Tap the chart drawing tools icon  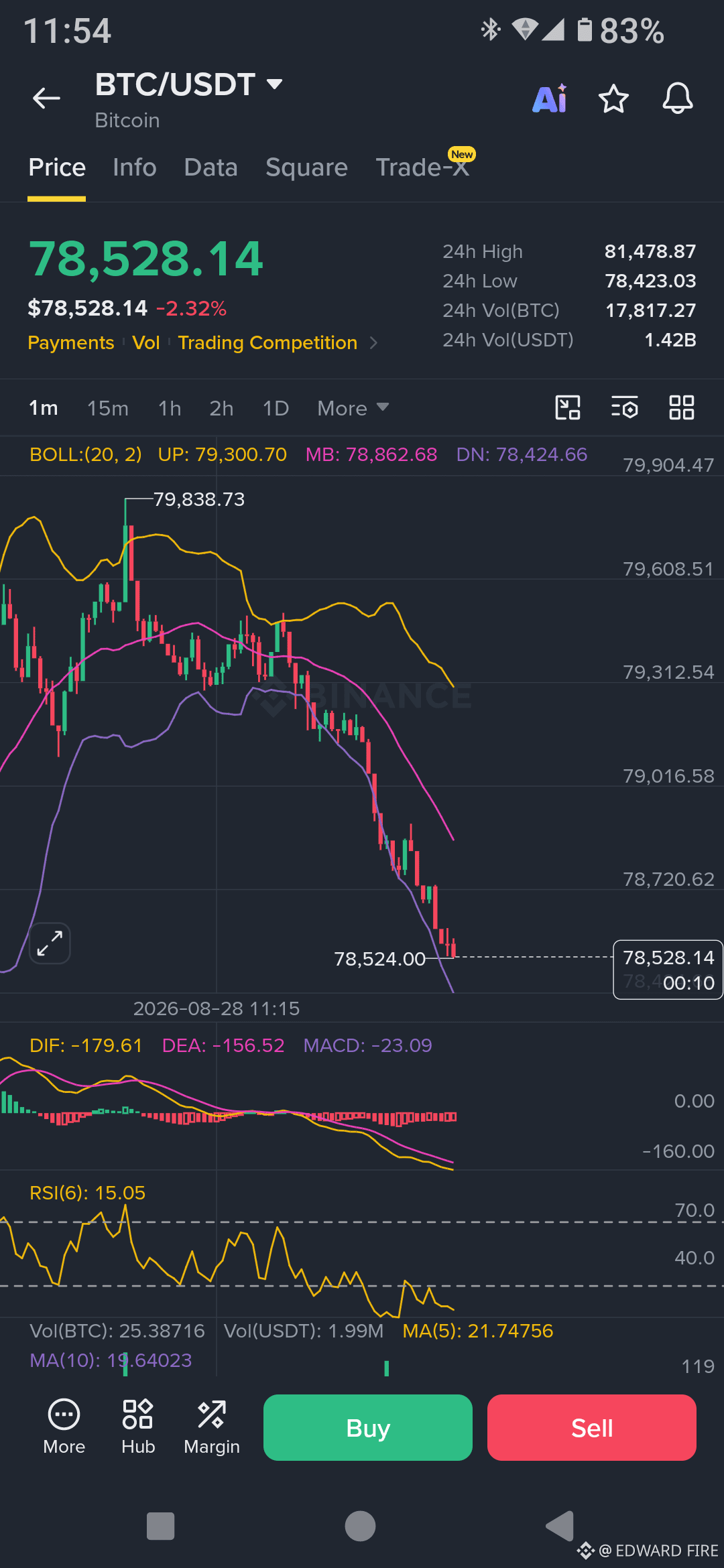pos(568,407)
